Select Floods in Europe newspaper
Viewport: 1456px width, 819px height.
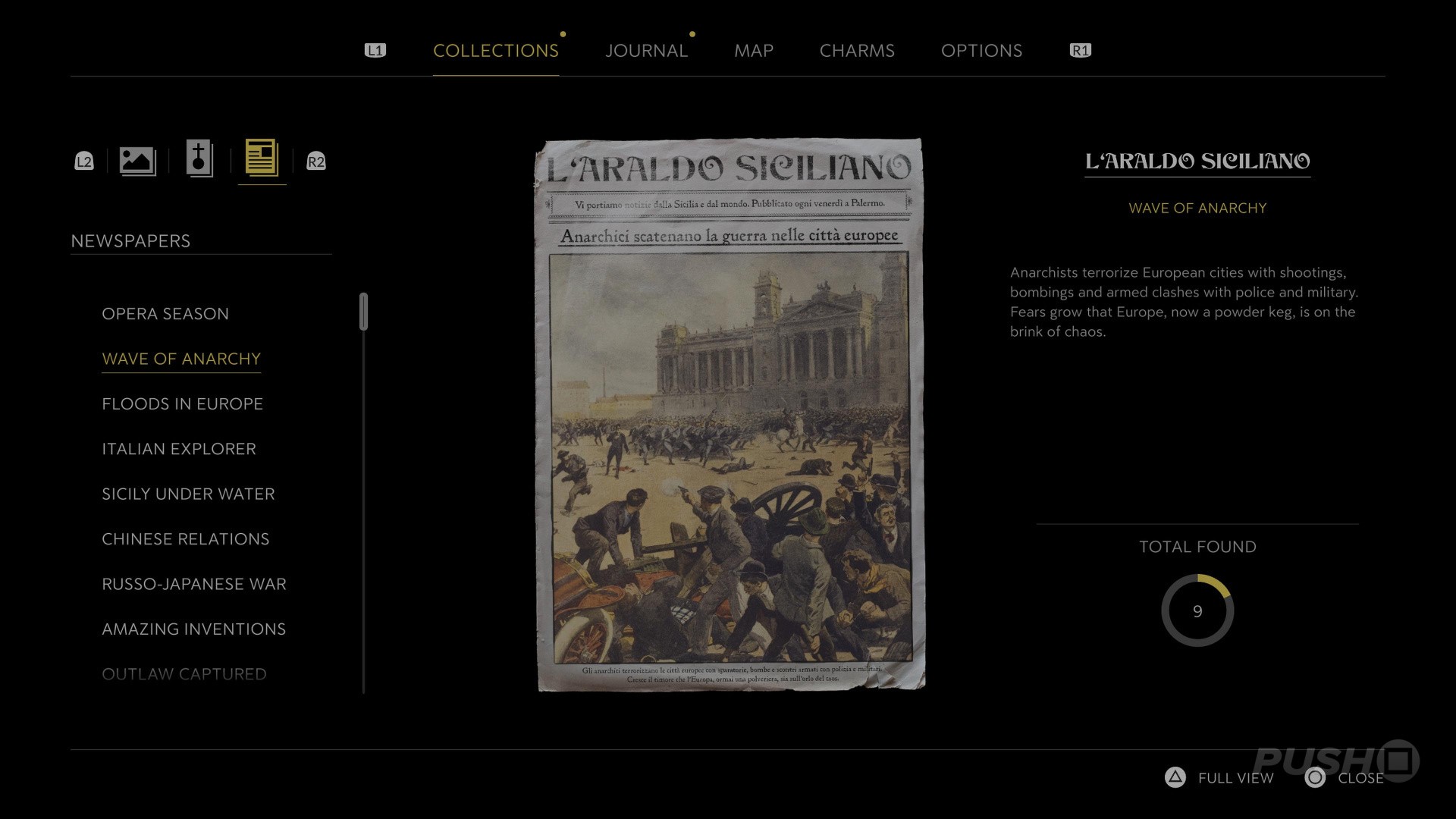182,404
